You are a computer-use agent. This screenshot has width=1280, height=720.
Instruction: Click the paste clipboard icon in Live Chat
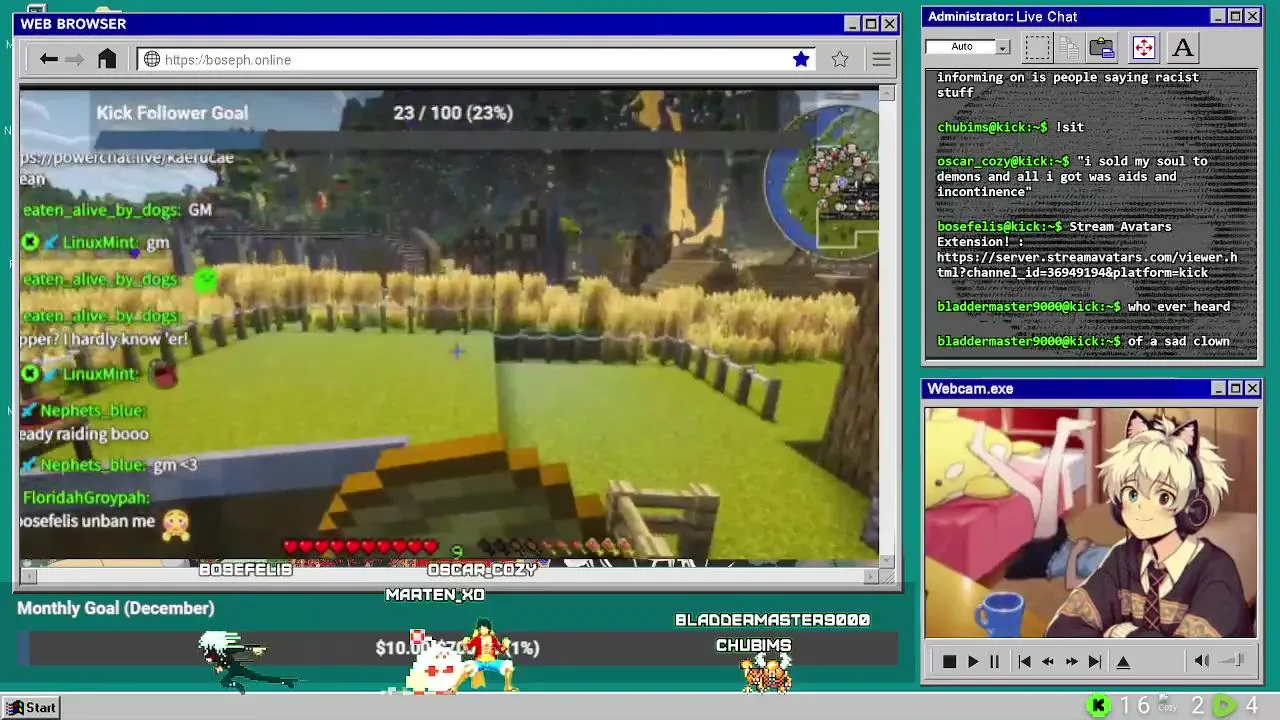coord(1102,47)
